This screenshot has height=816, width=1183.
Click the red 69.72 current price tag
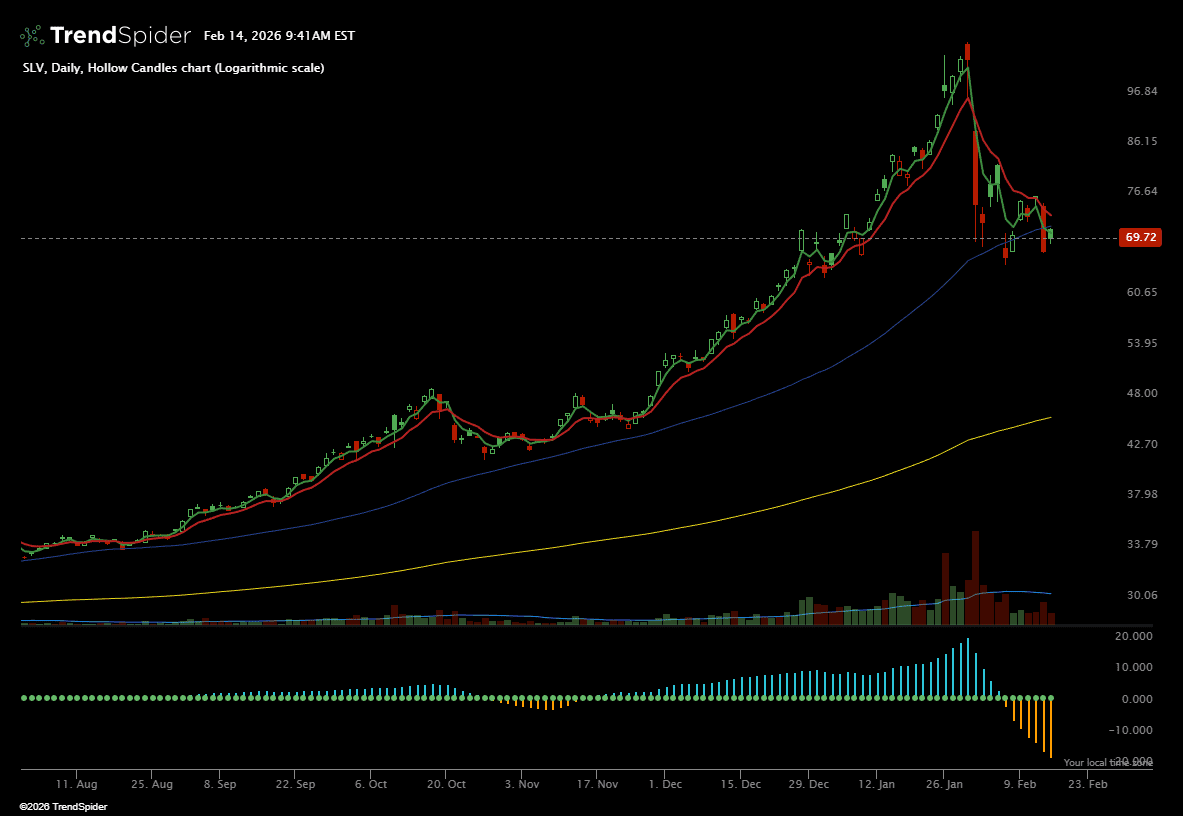1141,238
